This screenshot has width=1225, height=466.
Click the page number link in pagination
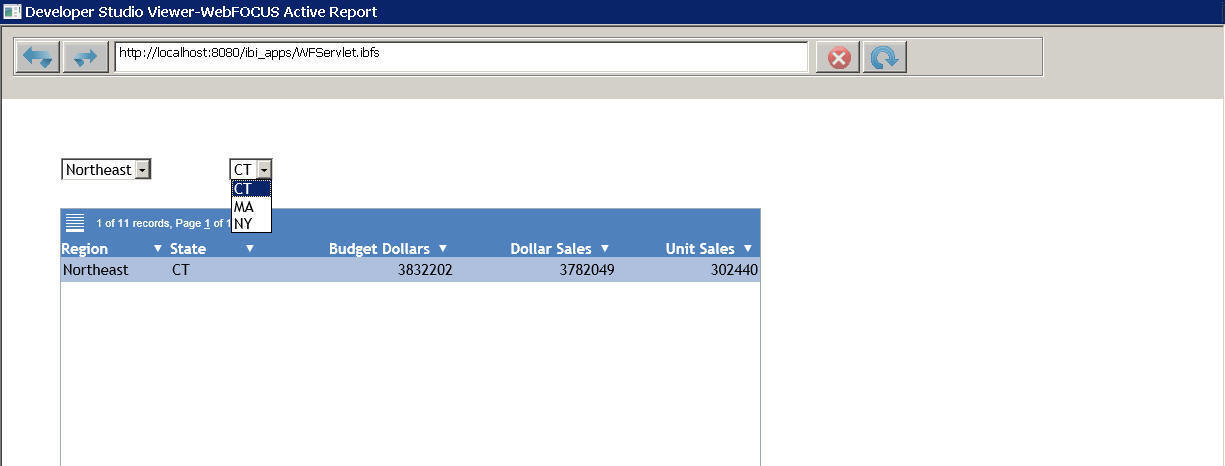point(207,223)
